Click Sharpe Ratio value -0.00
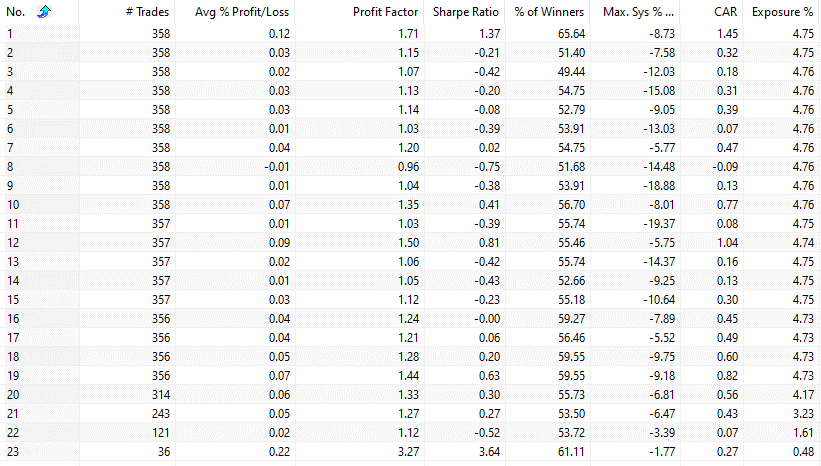 pos(487,318)
